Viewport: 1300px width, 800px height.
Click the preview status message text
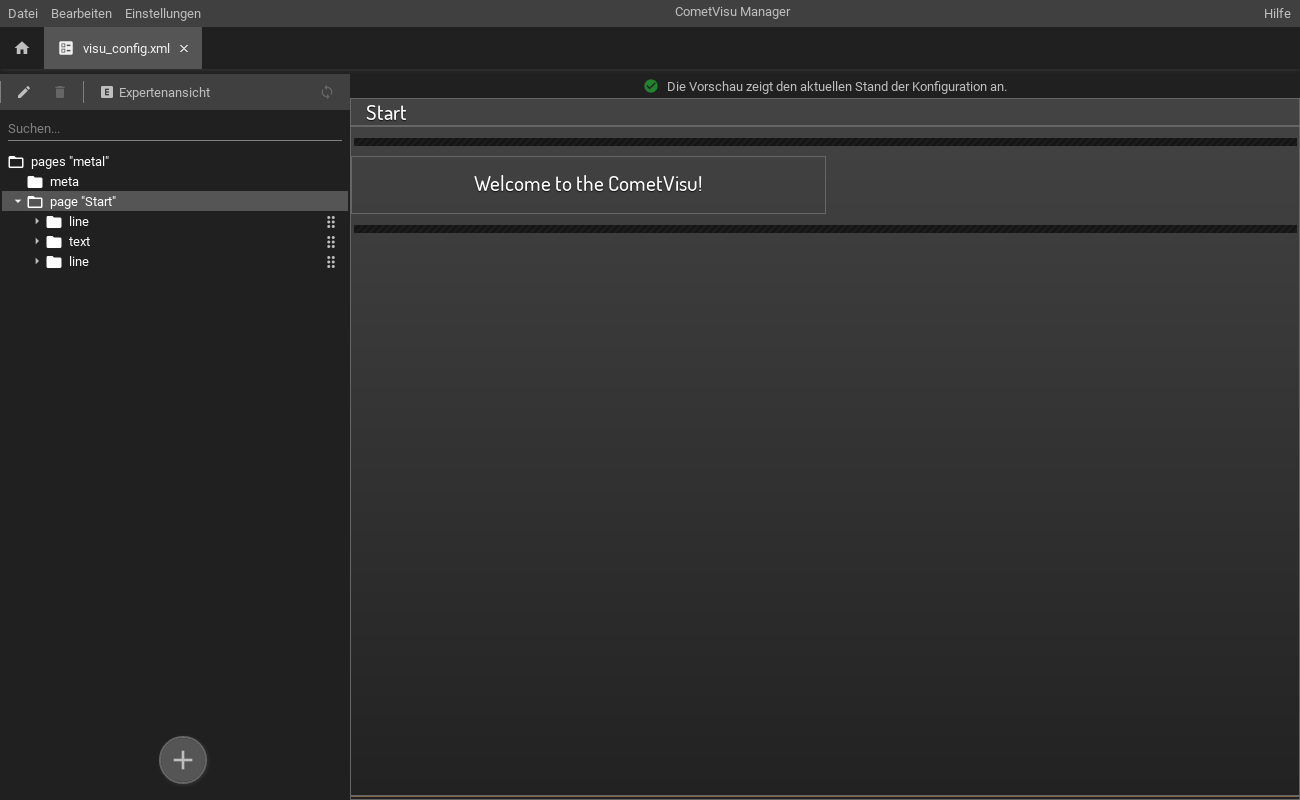[837, 87]
